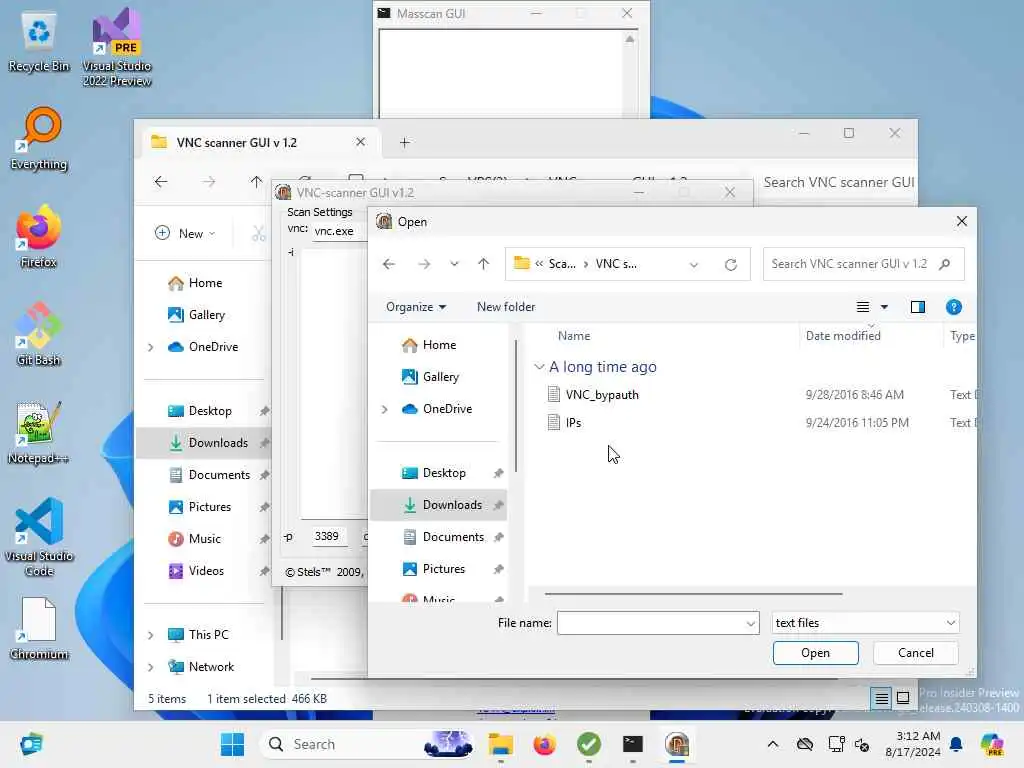Open help in the Open dialog
Screen dimensions: 1024x768
953,307
